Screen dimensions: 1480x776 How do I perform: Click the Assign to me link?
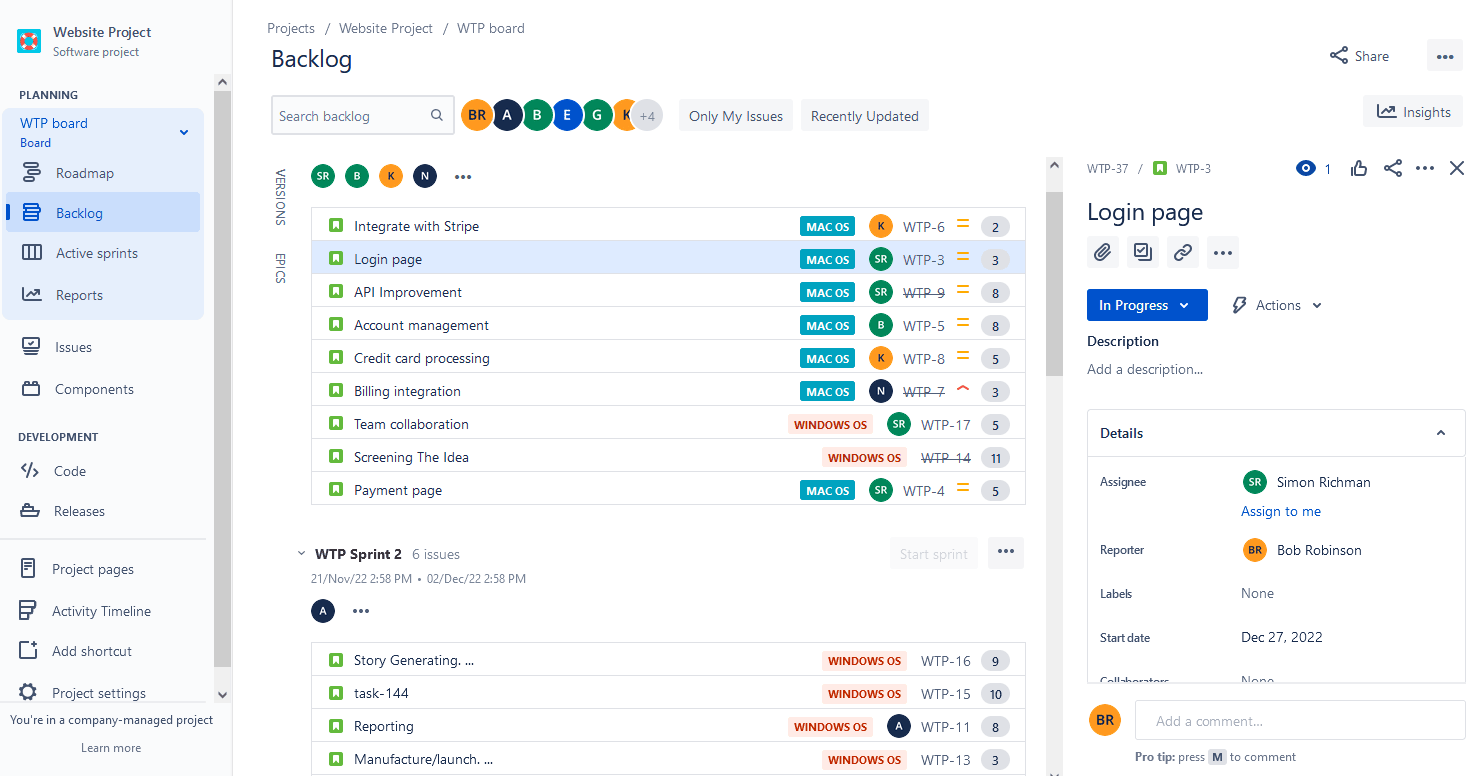1281,511
